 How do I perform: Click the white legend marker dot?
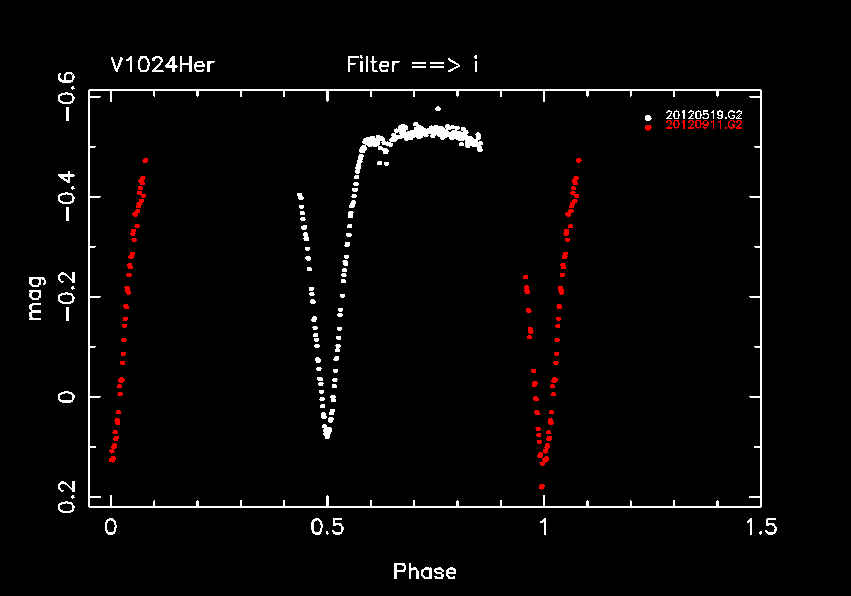[649, 117]
